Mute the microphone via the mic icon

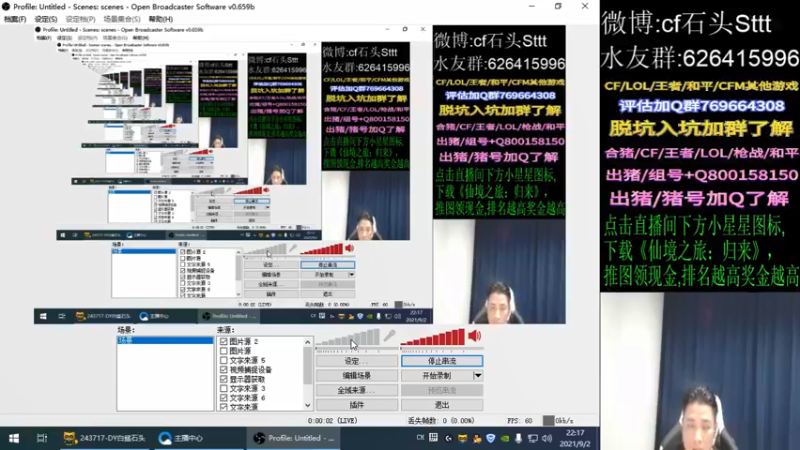(x=389, y=336)
